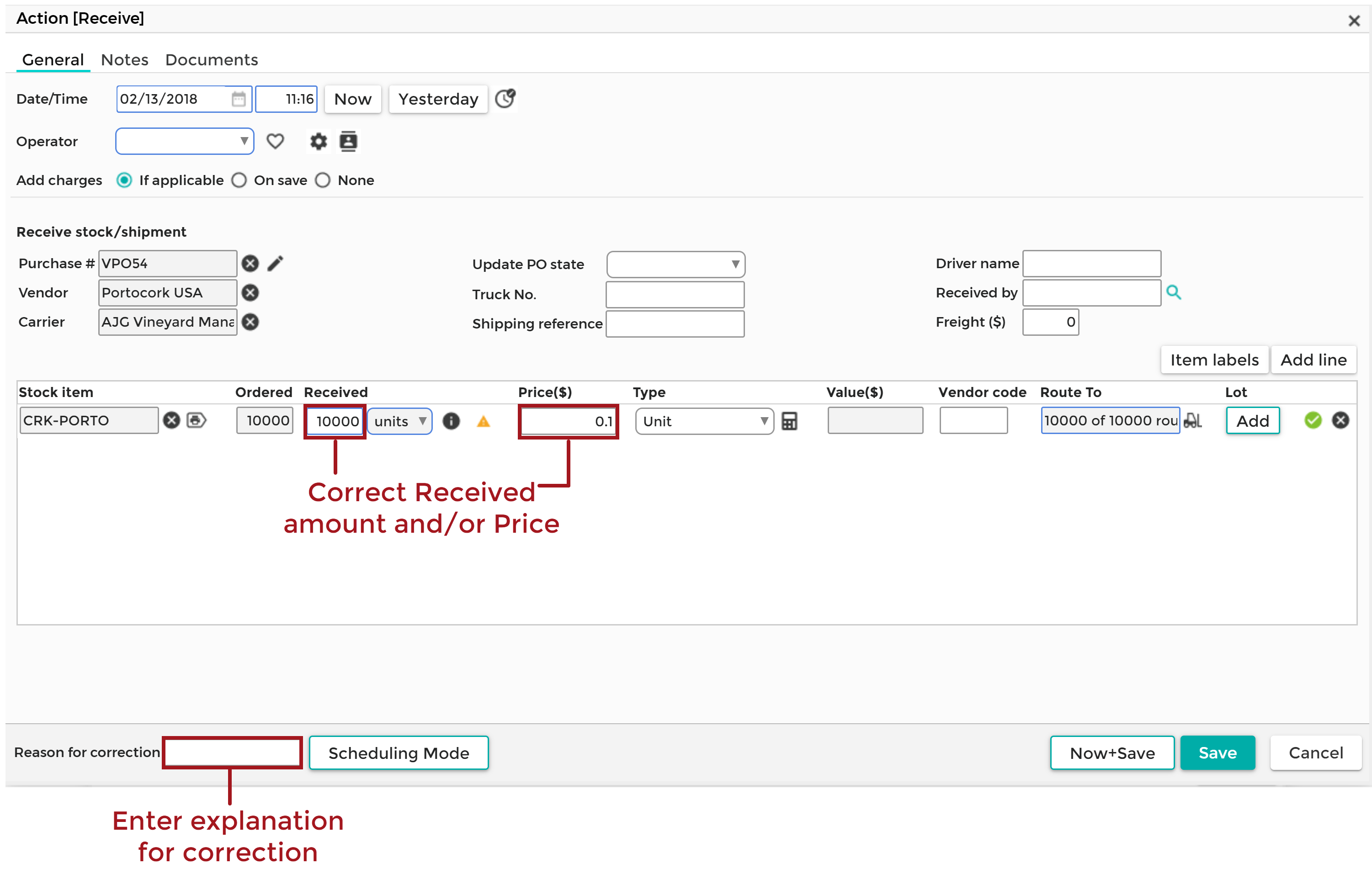
Task: Click the Value($) field
Action: click(x=875, y=420)
